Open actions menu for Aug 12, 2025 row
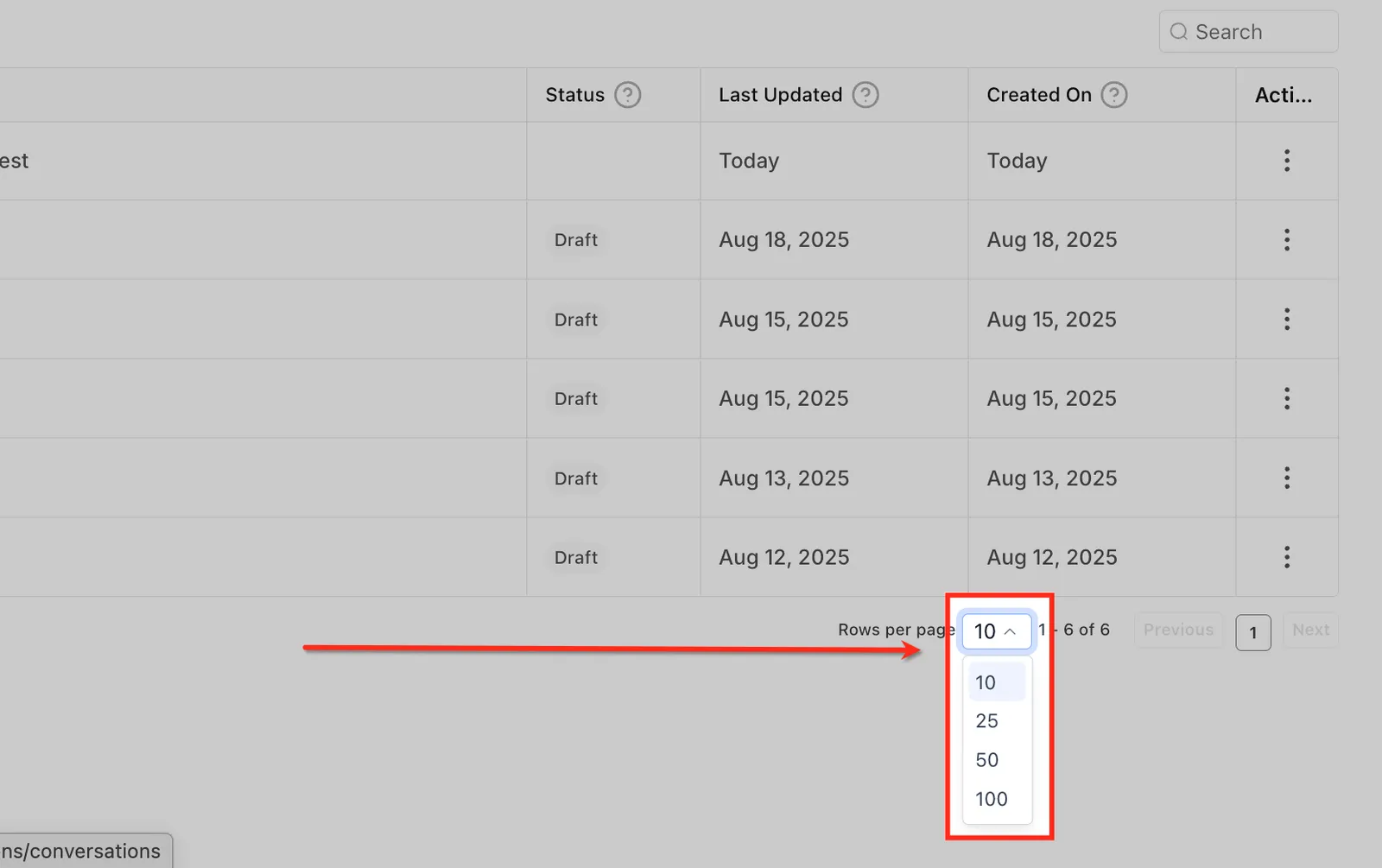Viewport: 1382px width, 868px height. [1287, 558]
